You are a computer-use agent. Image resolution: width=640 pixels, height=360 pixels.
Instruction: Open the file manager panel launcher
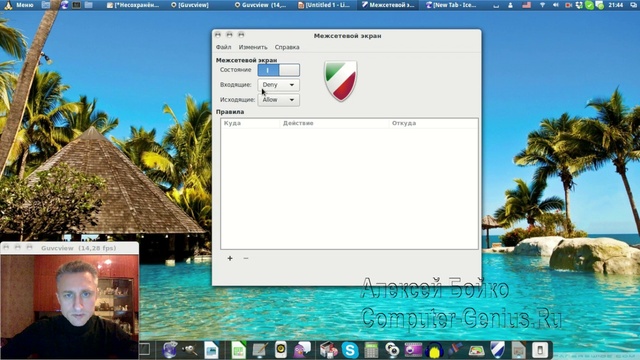pos(89,5)
